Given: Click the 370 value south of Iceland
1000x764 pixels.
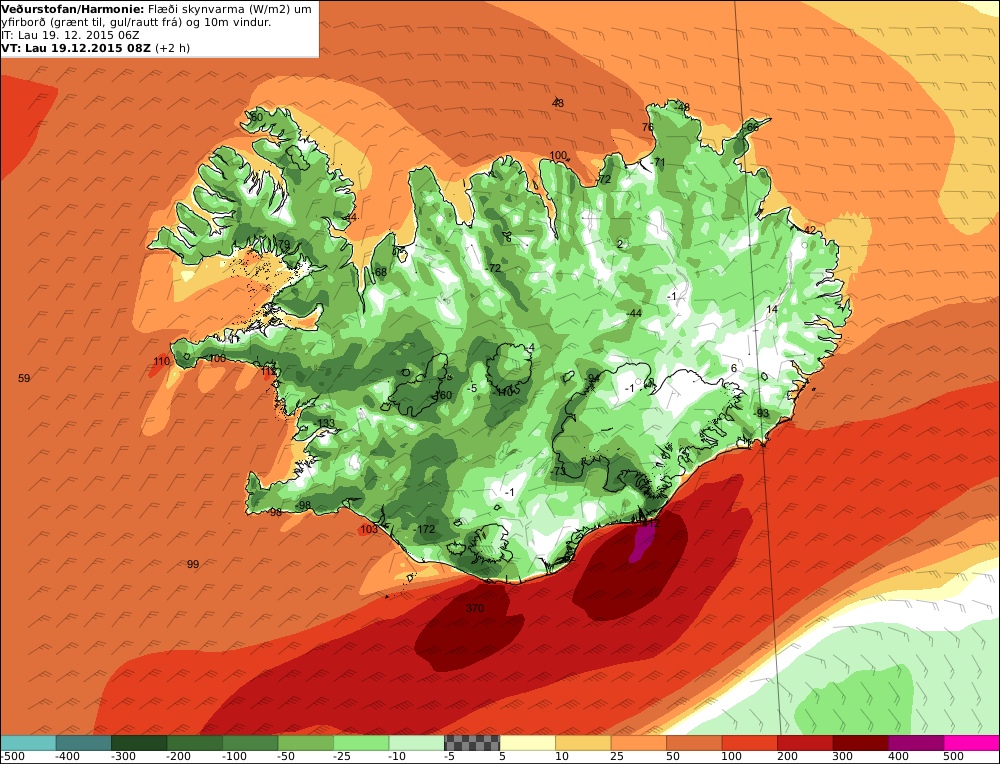Looking at the screenshot, I should coord(474,608).
